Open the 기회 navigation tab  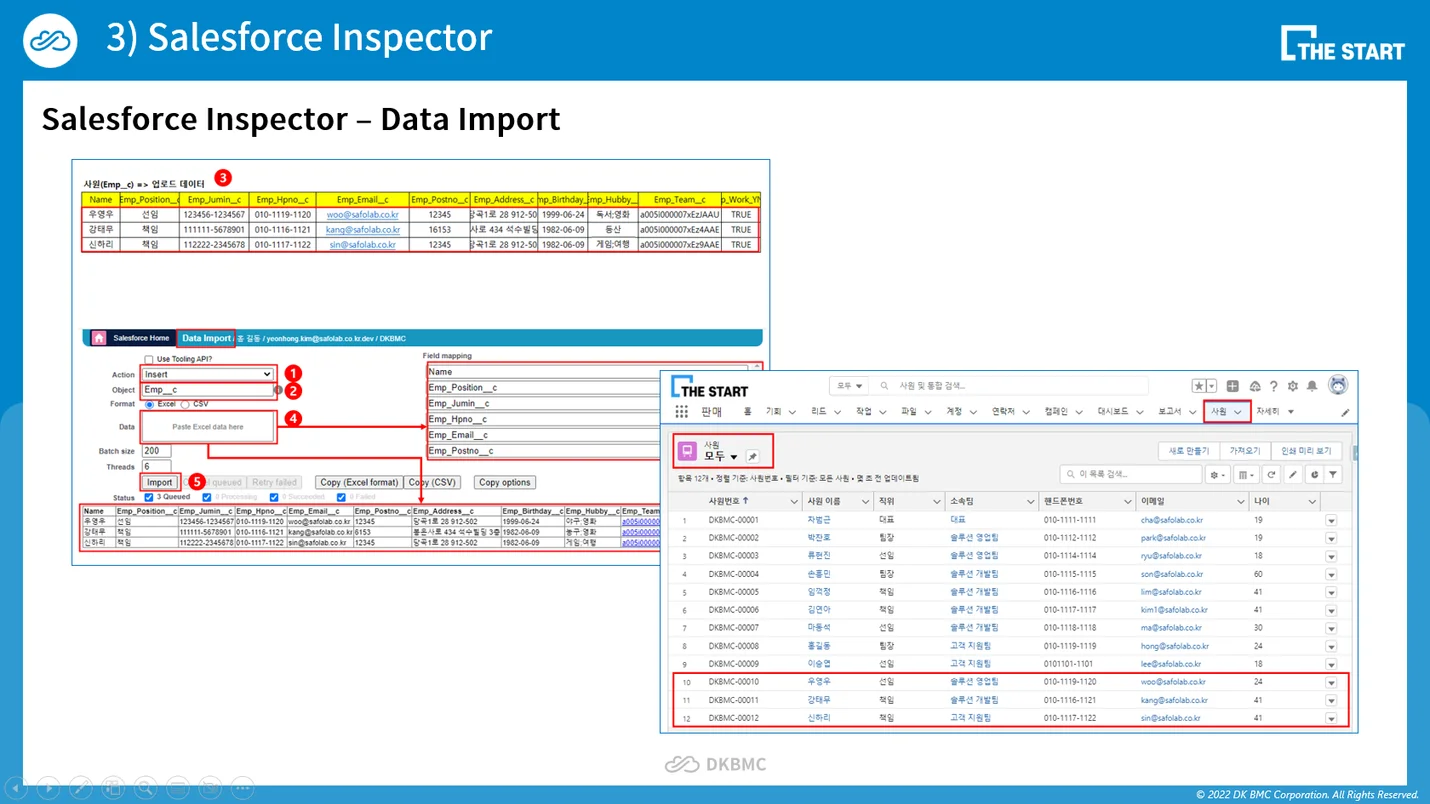pos(773,411)
